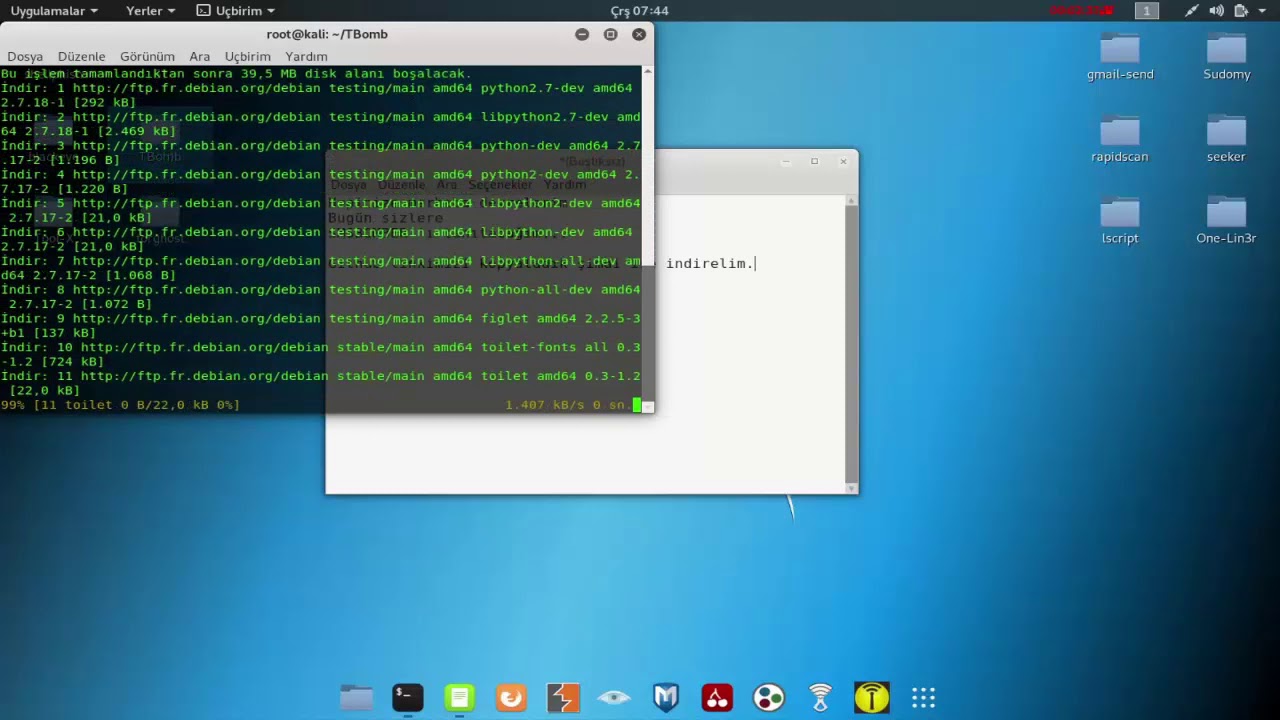Open the Sudomy desktop folder
This screenshot has height=720, width=1280.
pyautogui.click(x=1227, y=56)
